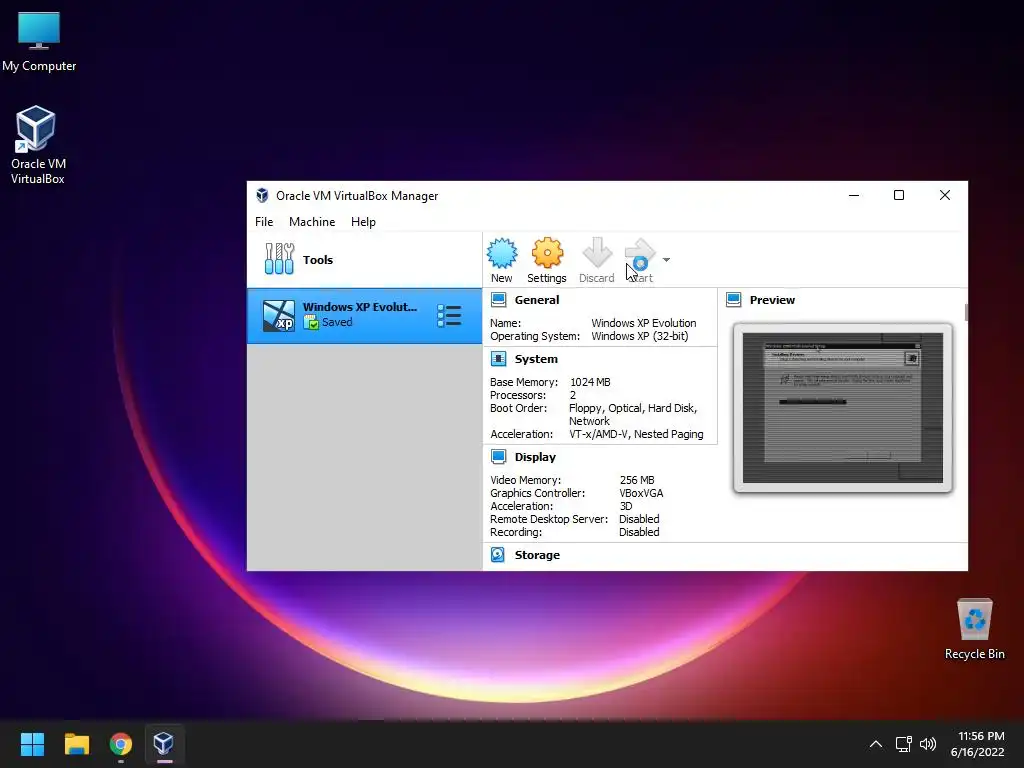Click the Discard saved state icon
Image resolution: width=1024 pixels, height=768 pixels.
596,253
